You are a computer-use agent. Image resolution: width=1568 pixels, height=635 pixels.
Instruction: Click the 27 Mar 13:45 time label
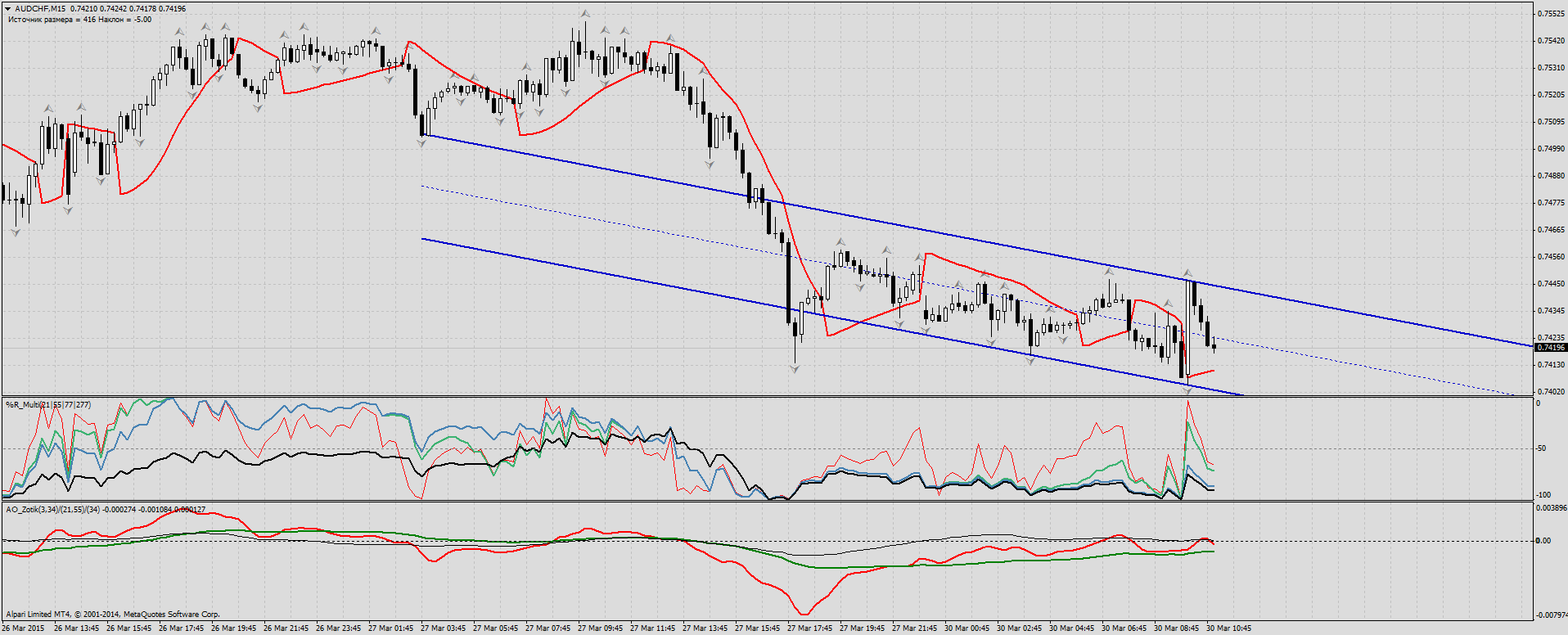pyautogui.click(x=705, y=628)
